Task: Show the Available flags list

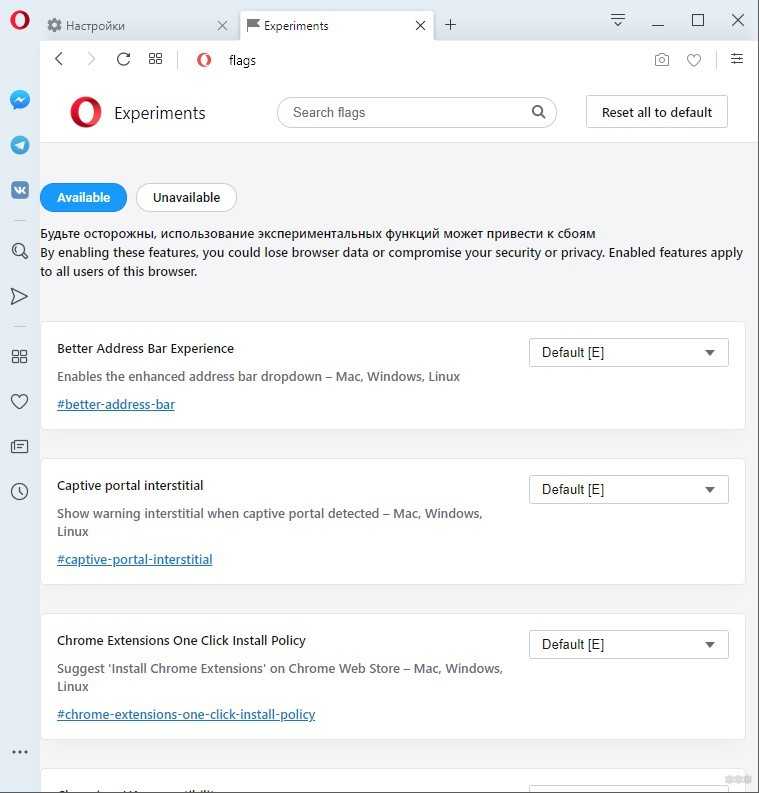Action: click(x=83, y=197)
